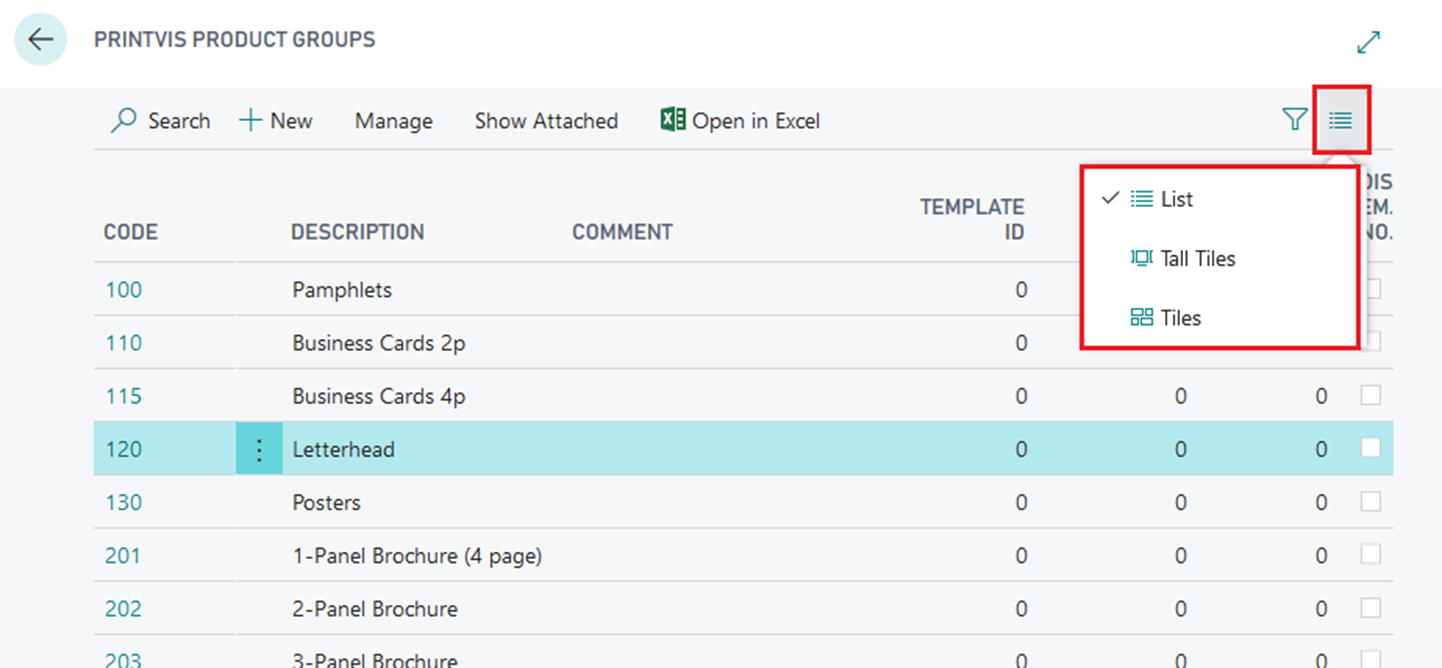Click the Excel icon in toolbar
This screenshot has width=1442, height=668.
tap(672, 120)
